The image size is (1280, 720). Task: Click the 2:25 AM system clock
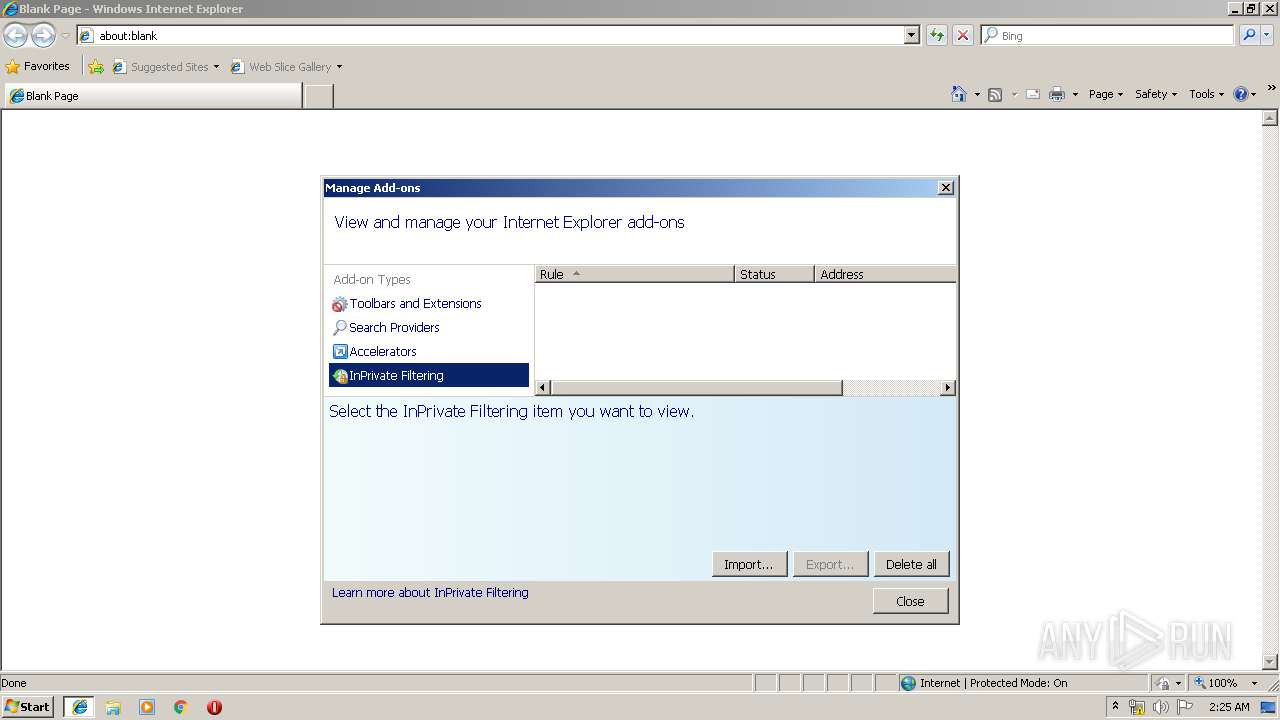(1229, 707)
